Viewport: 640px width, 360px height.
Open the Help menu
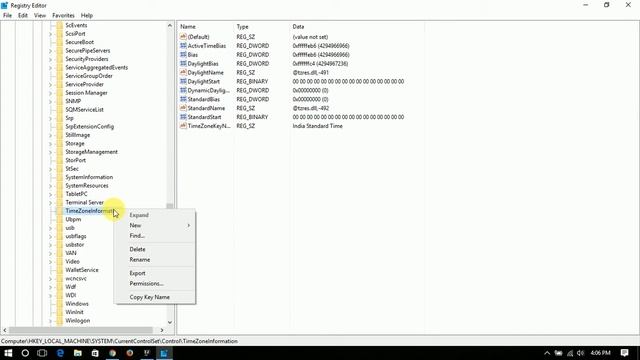(87, 16)
